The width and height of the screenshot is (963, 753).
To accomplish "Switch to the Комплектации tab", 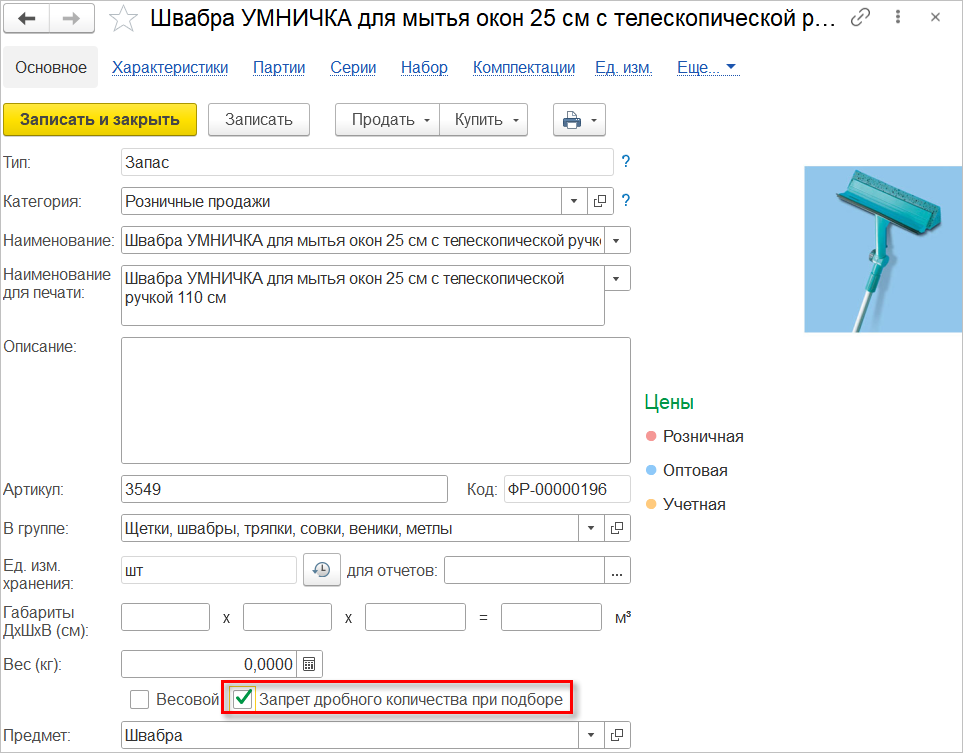I will pos(524,68).
